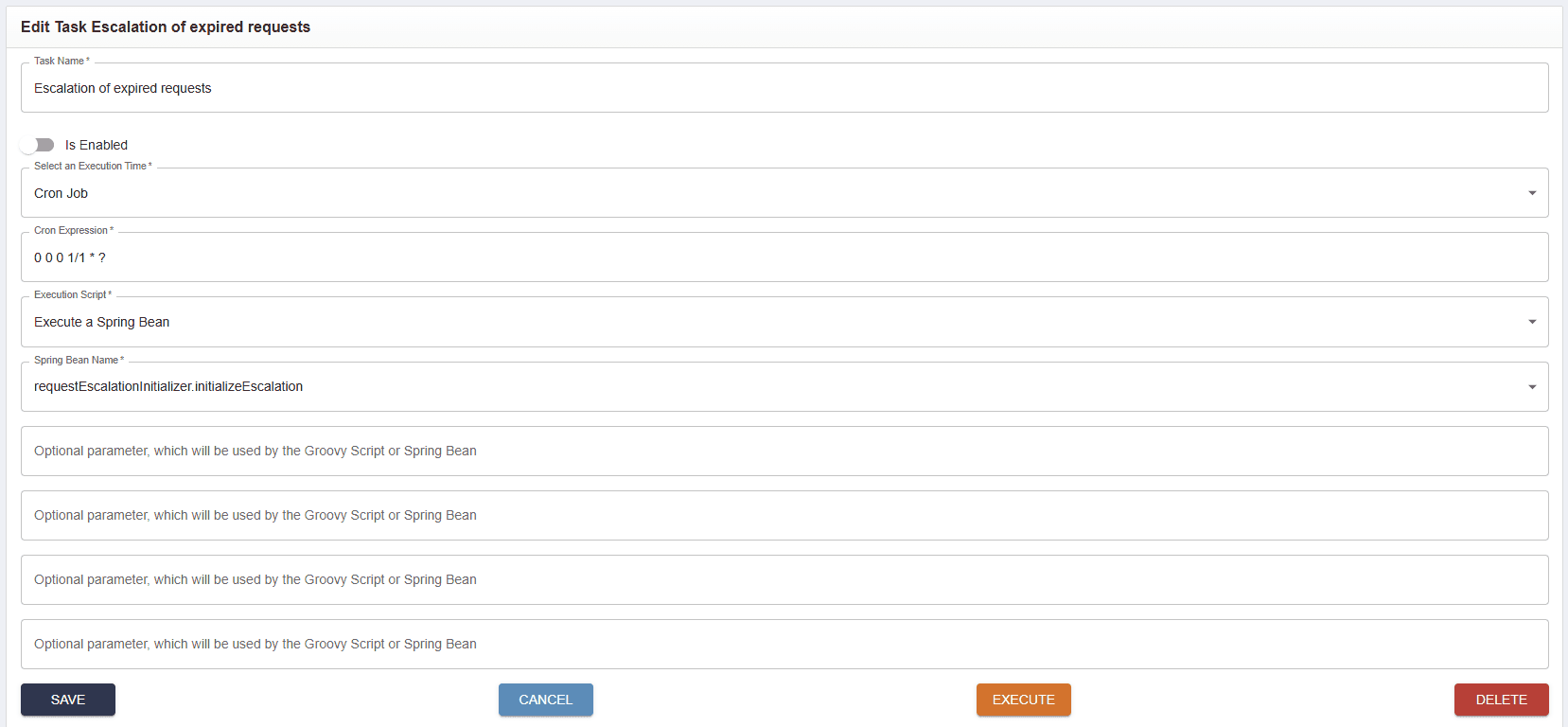Click the 'Edit Task Escalation of expired requests' heading
The height and width of the screenshot is (727, 1568).
click(166, 27)
